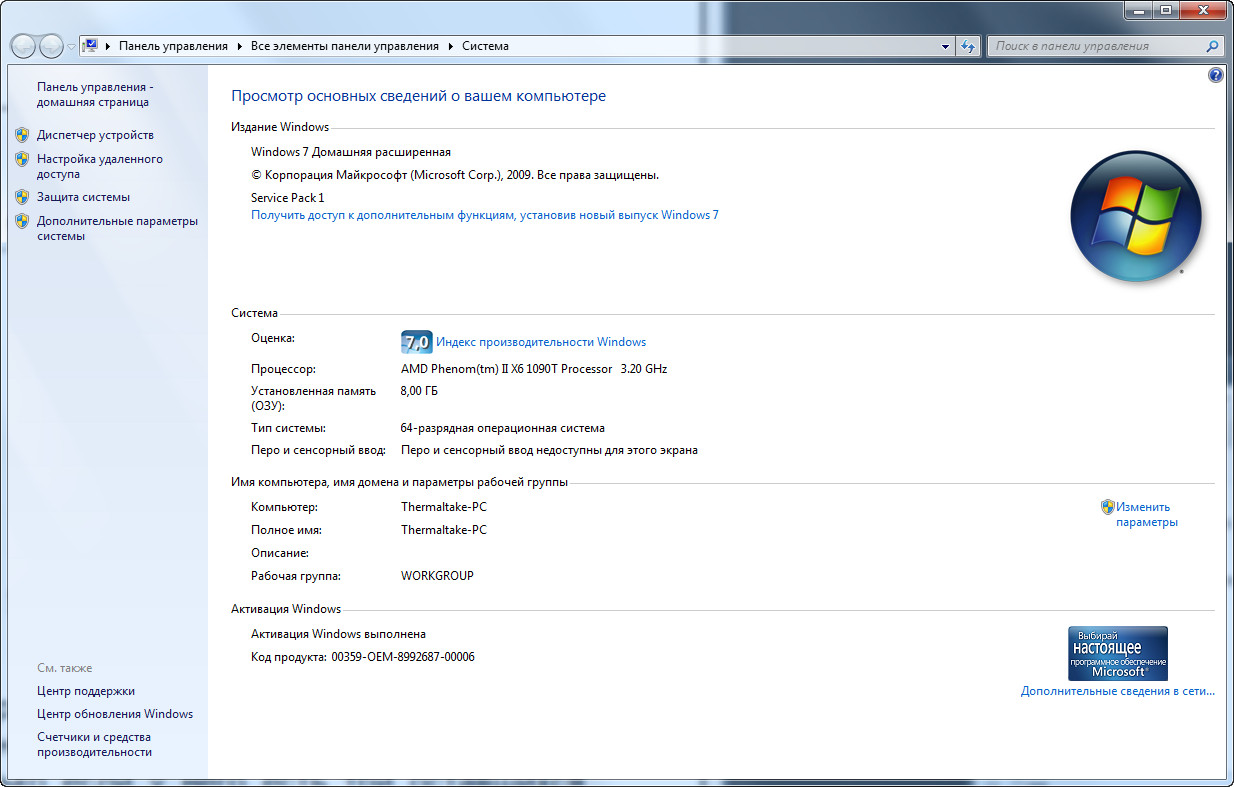Image resolution: width=1234 pixels, height=787 pixels.
Task: Click shield icon beside 'Дополнительные параметры системы'
Action: pyautogui.click(x=22, y=221)
